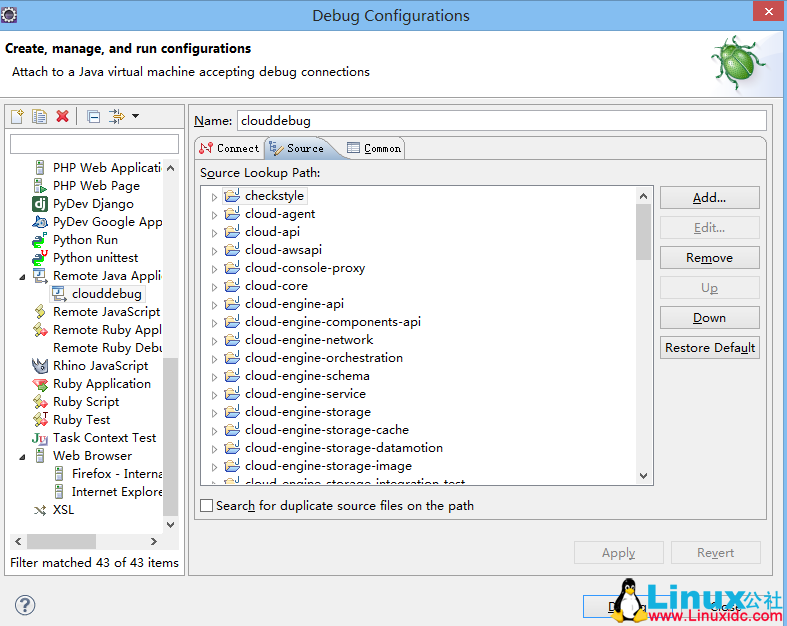Click the PHP Web Application icon

pyautogui.click(x=40, y=168)
